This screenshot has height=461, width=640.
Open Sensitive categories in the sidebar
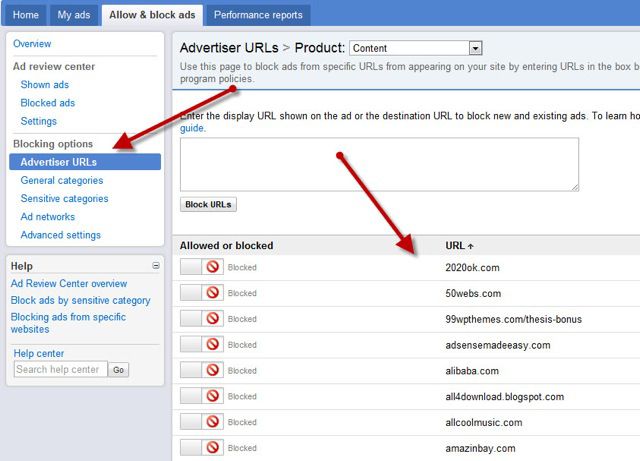(x=64, y=199)
